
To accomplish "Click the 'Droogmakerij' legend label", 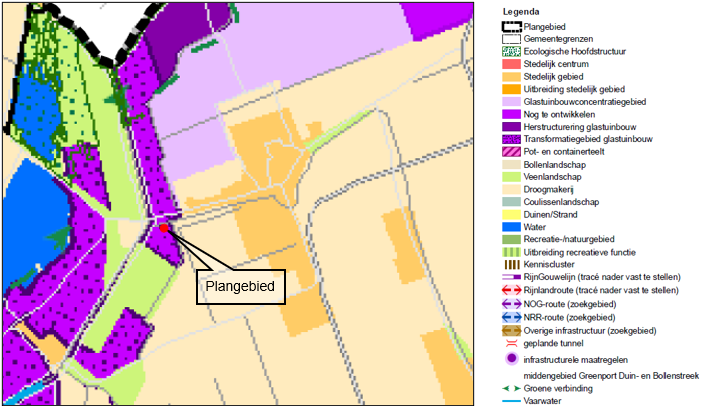I will coord(548,190).
